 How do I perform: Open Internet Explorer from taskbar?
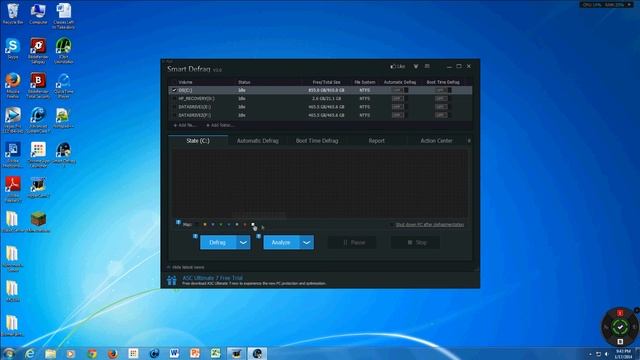click(x=30, y=353)
